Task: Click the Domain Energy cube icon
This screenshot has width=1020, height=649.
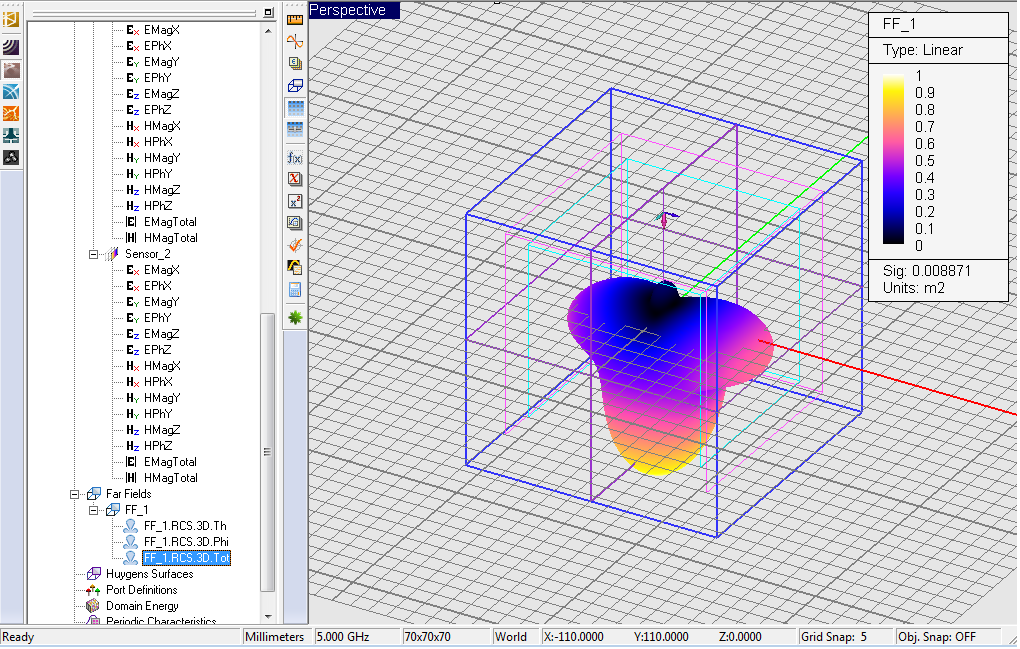Action: pos(94,606)
